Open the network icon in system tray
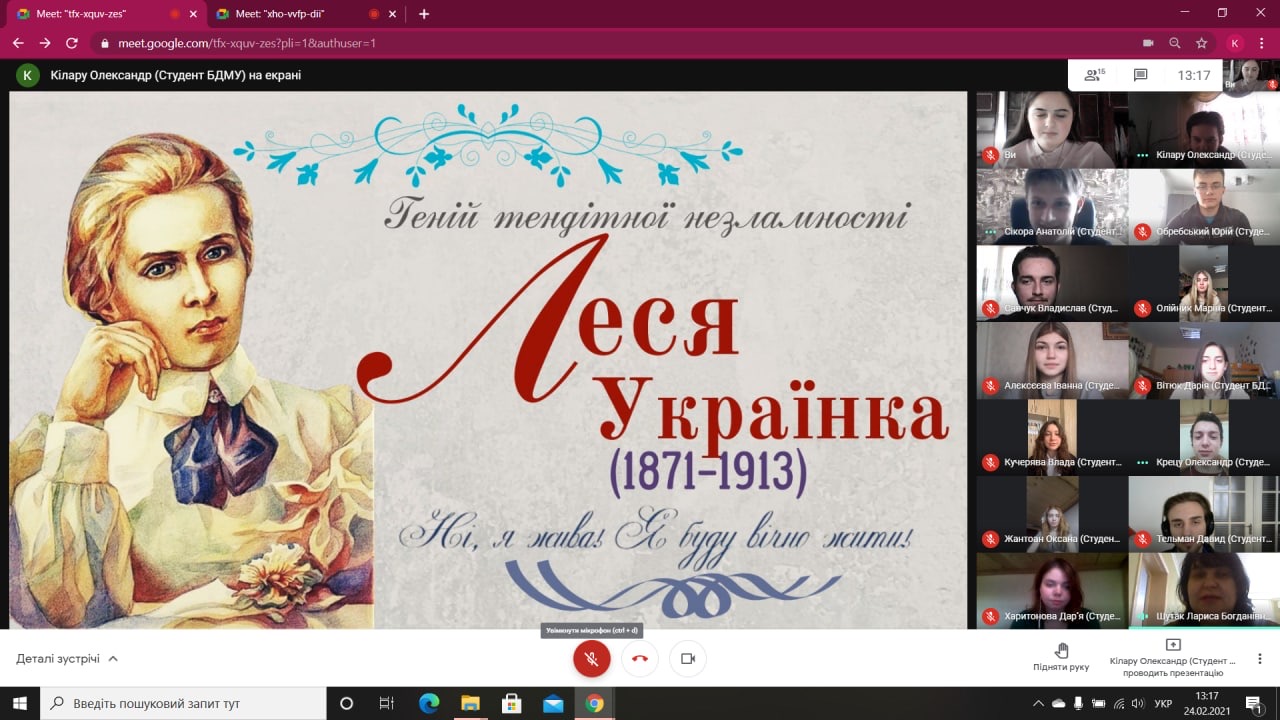 click(x=1119, y=703)
